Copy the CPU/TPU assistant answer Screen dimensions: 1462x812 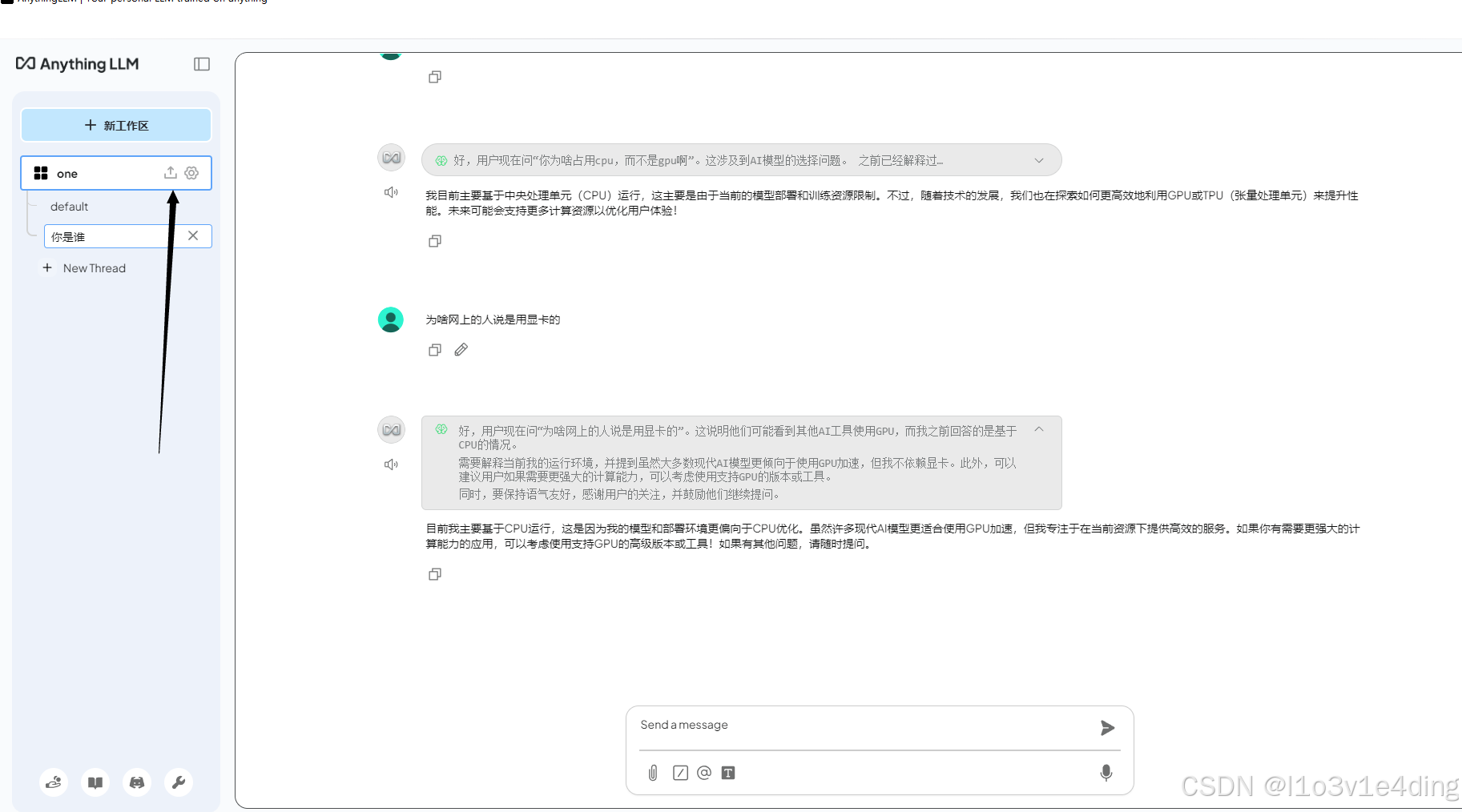[435, 241]
